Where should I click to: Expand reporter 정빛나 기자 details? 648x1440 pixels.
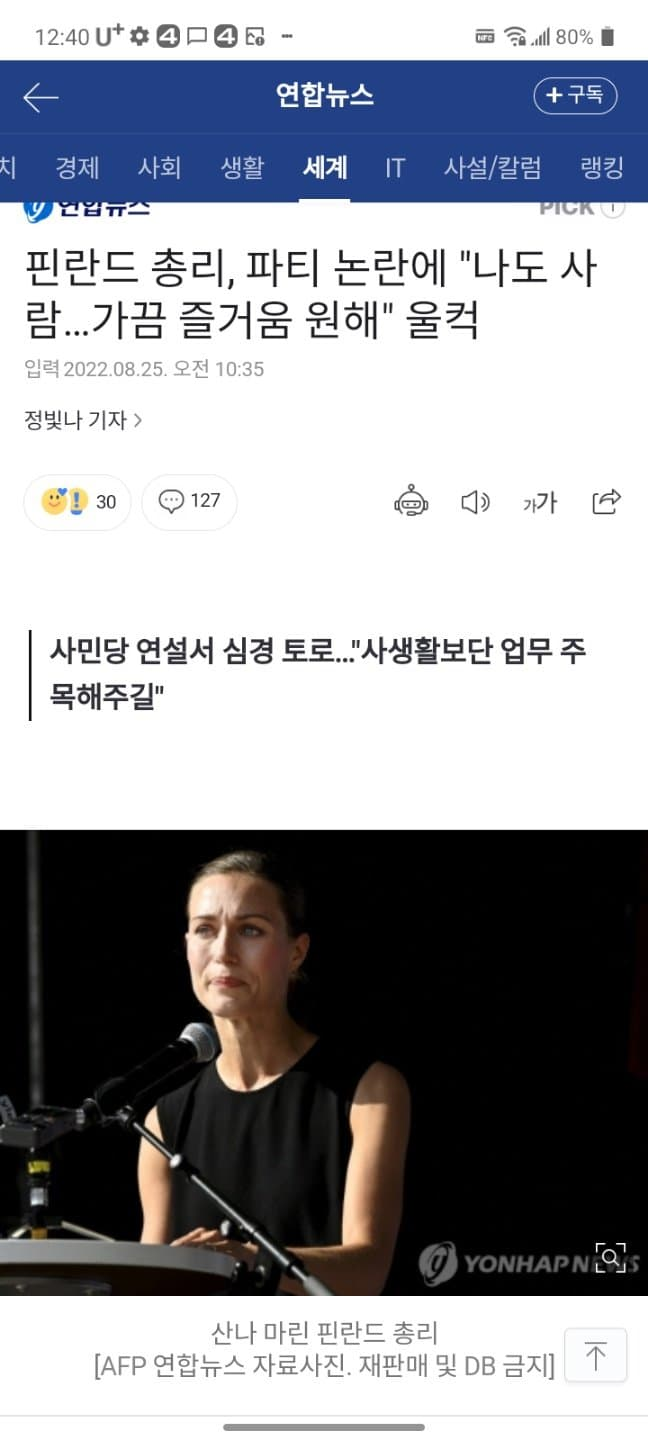[x=83, y=420]
